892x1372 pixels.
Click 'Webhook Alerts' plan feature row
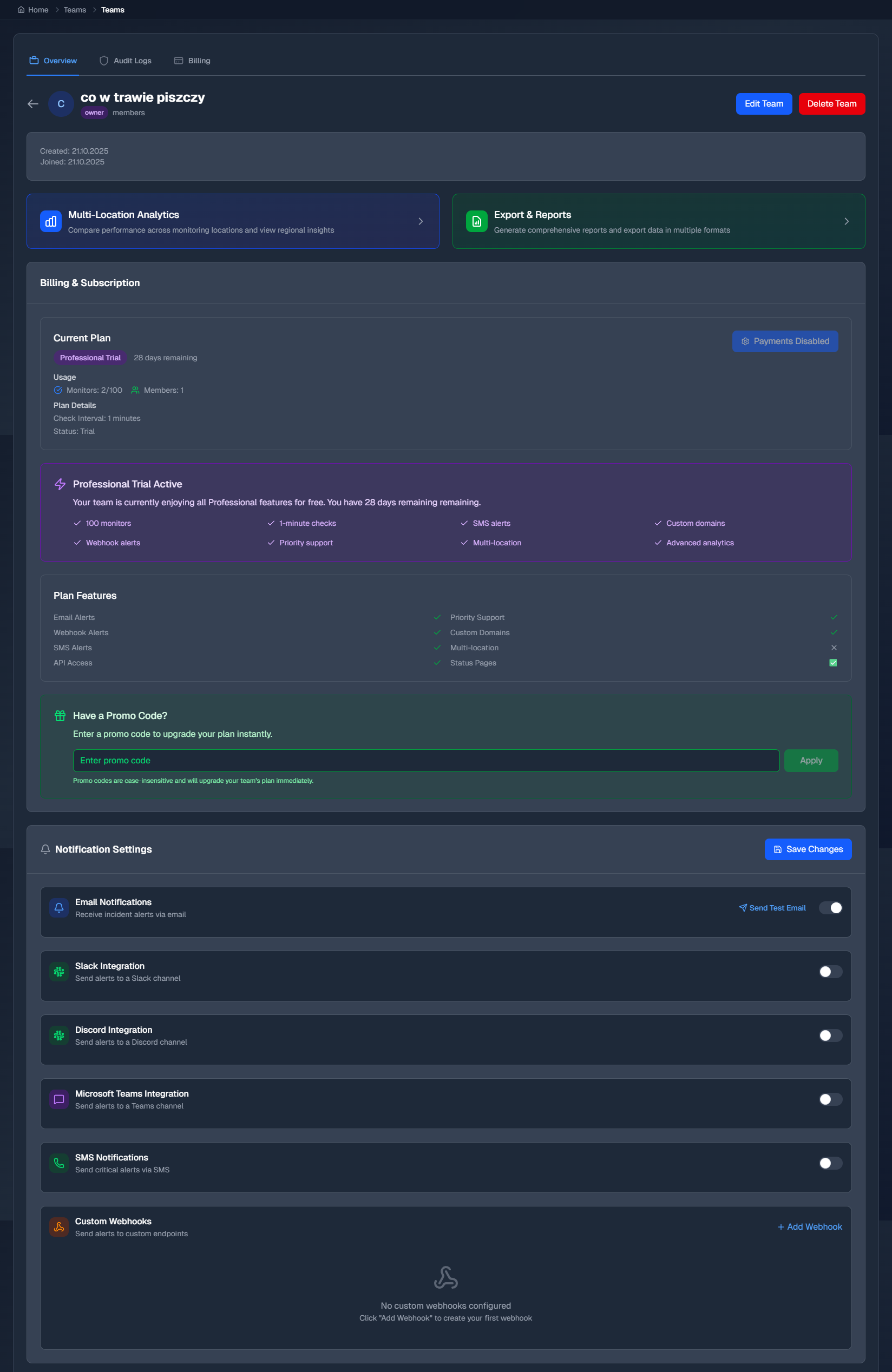(247, 632)
